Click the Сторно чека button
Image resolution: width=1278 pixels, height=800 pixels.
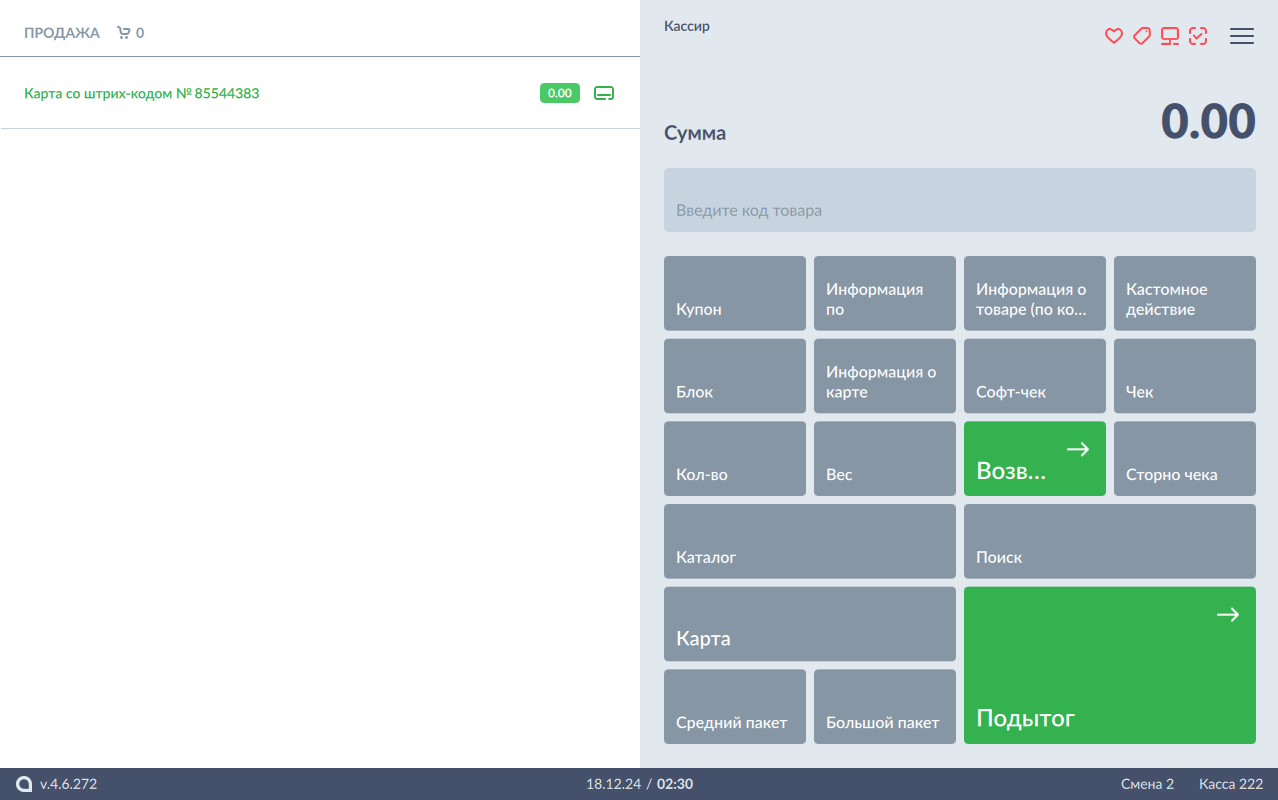coord(1184,459)
